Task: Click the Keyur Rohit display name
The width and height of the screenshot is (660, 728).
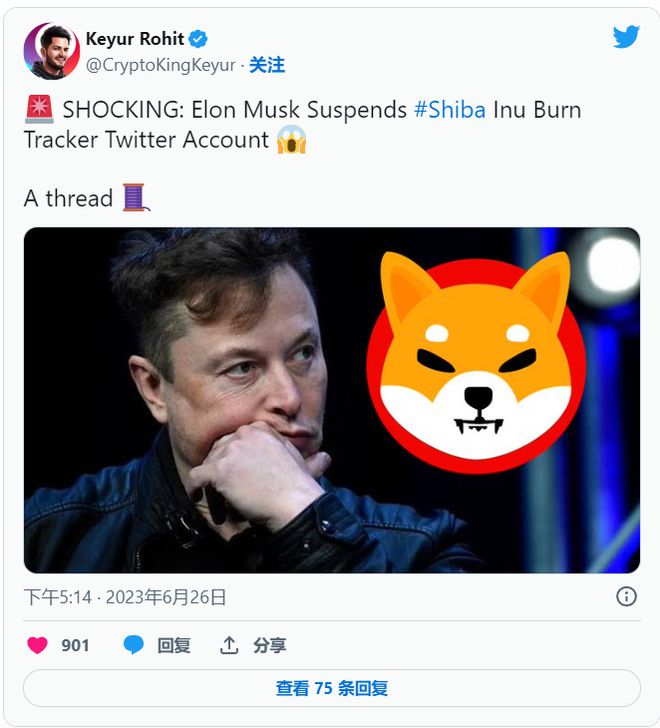Action: tap(135, 40)
